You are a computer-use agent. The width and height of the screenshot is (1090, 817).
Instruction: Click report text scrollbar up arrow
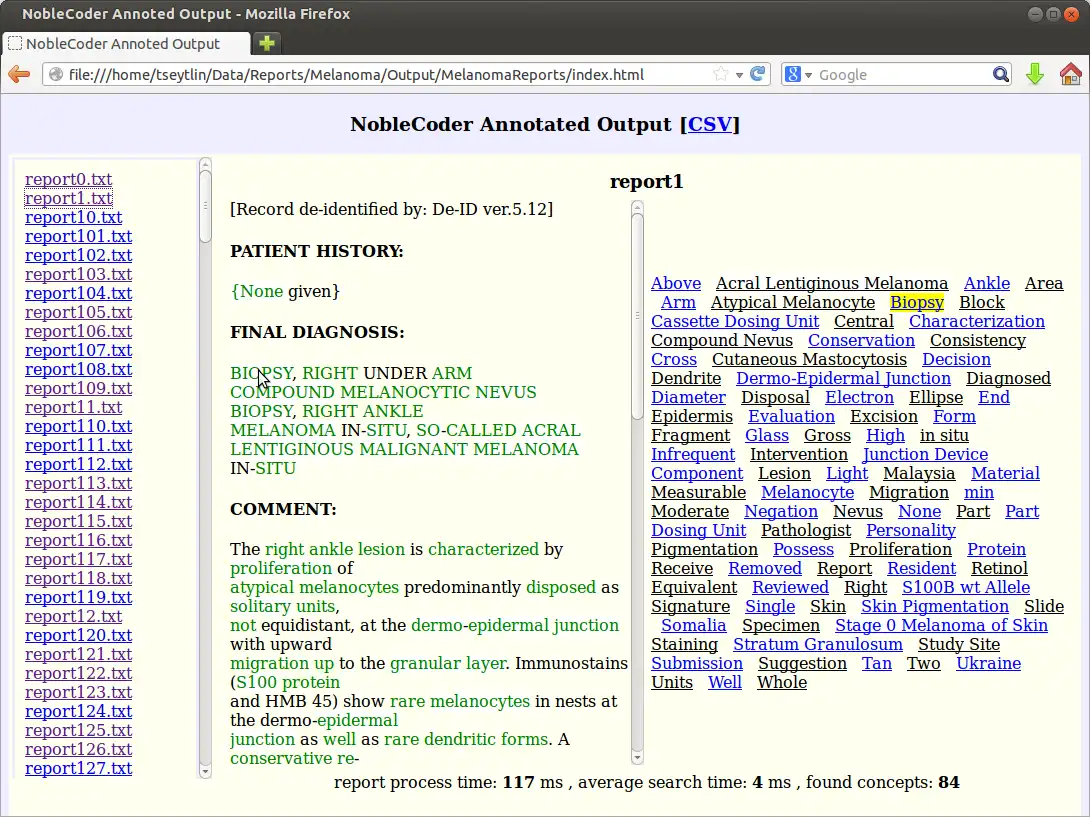point(637,207)
